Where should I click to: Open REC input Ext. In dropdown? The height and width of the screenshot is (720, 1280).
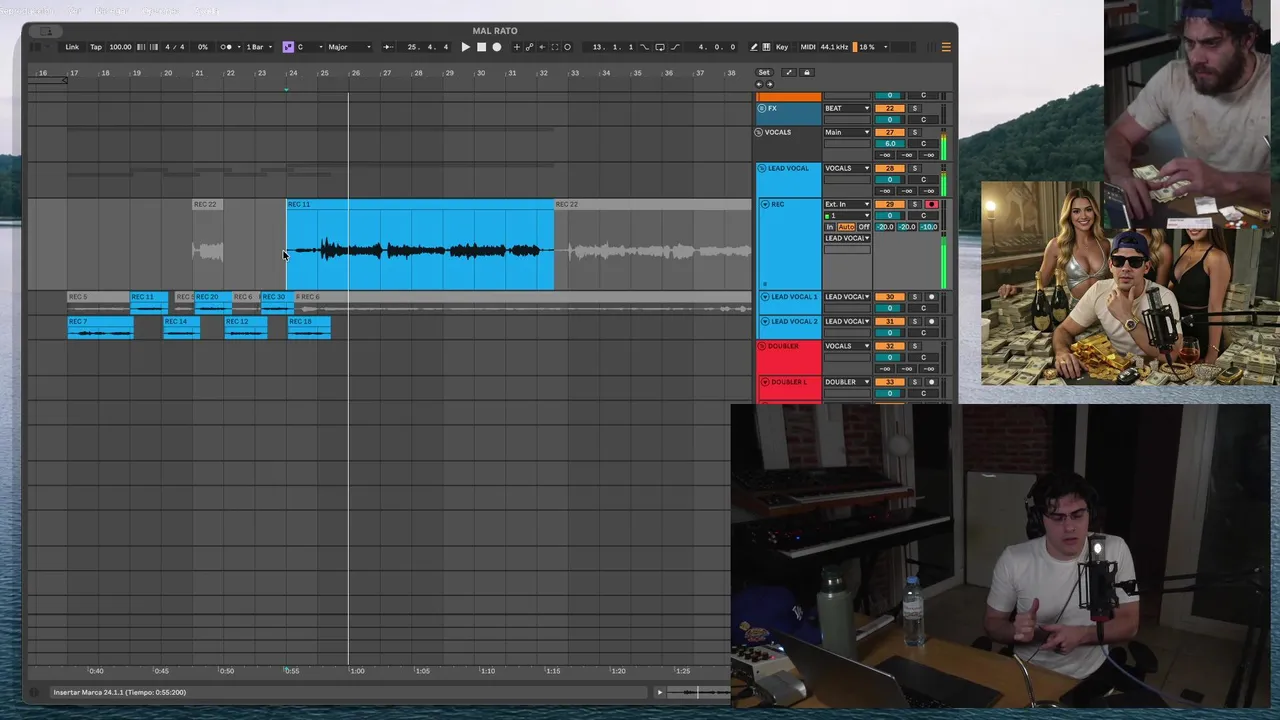click(847, 204)
